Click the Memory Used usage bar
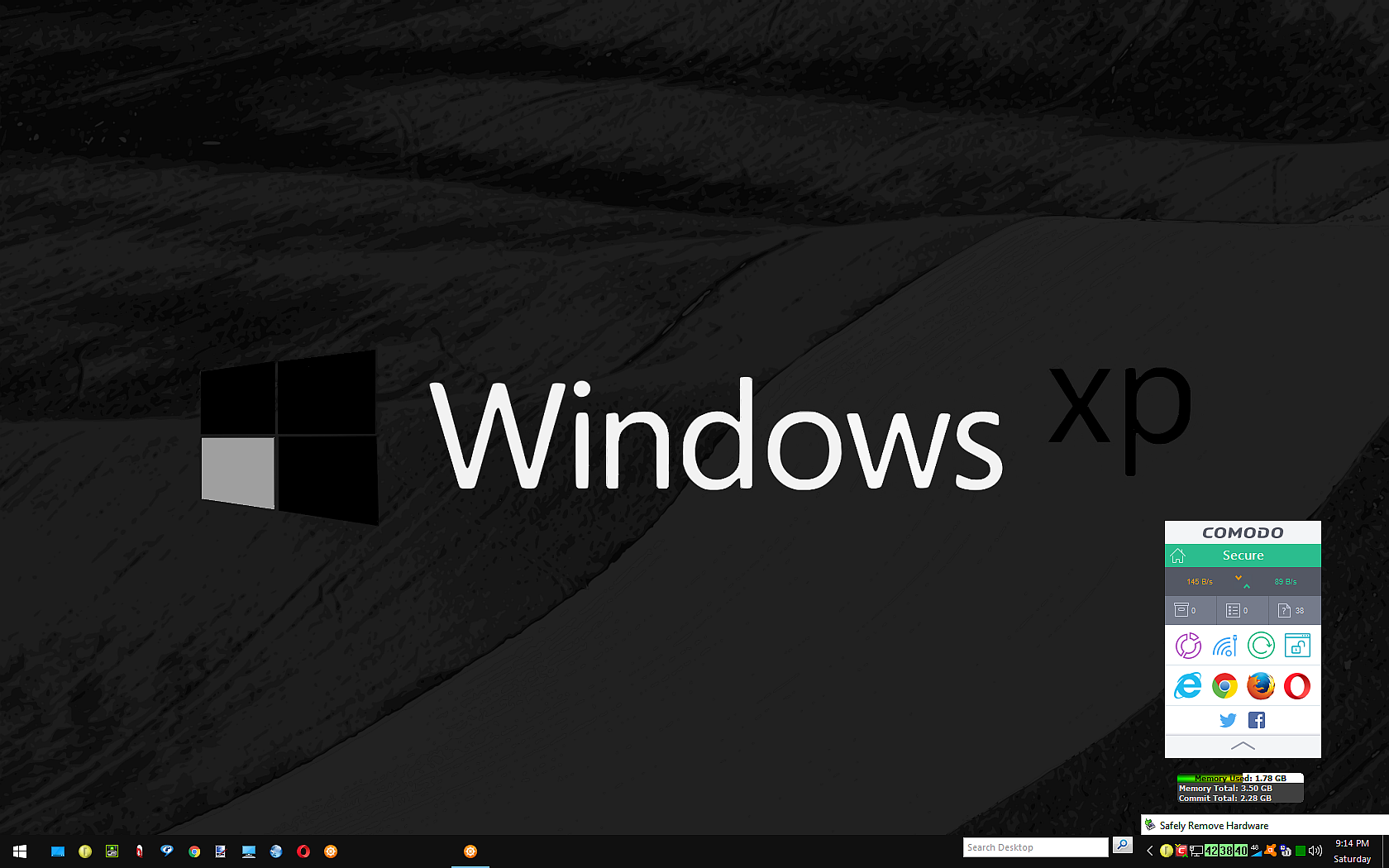Image resolution: width=1389 pixels, height=868 pixels. [x=1240, y=778]
